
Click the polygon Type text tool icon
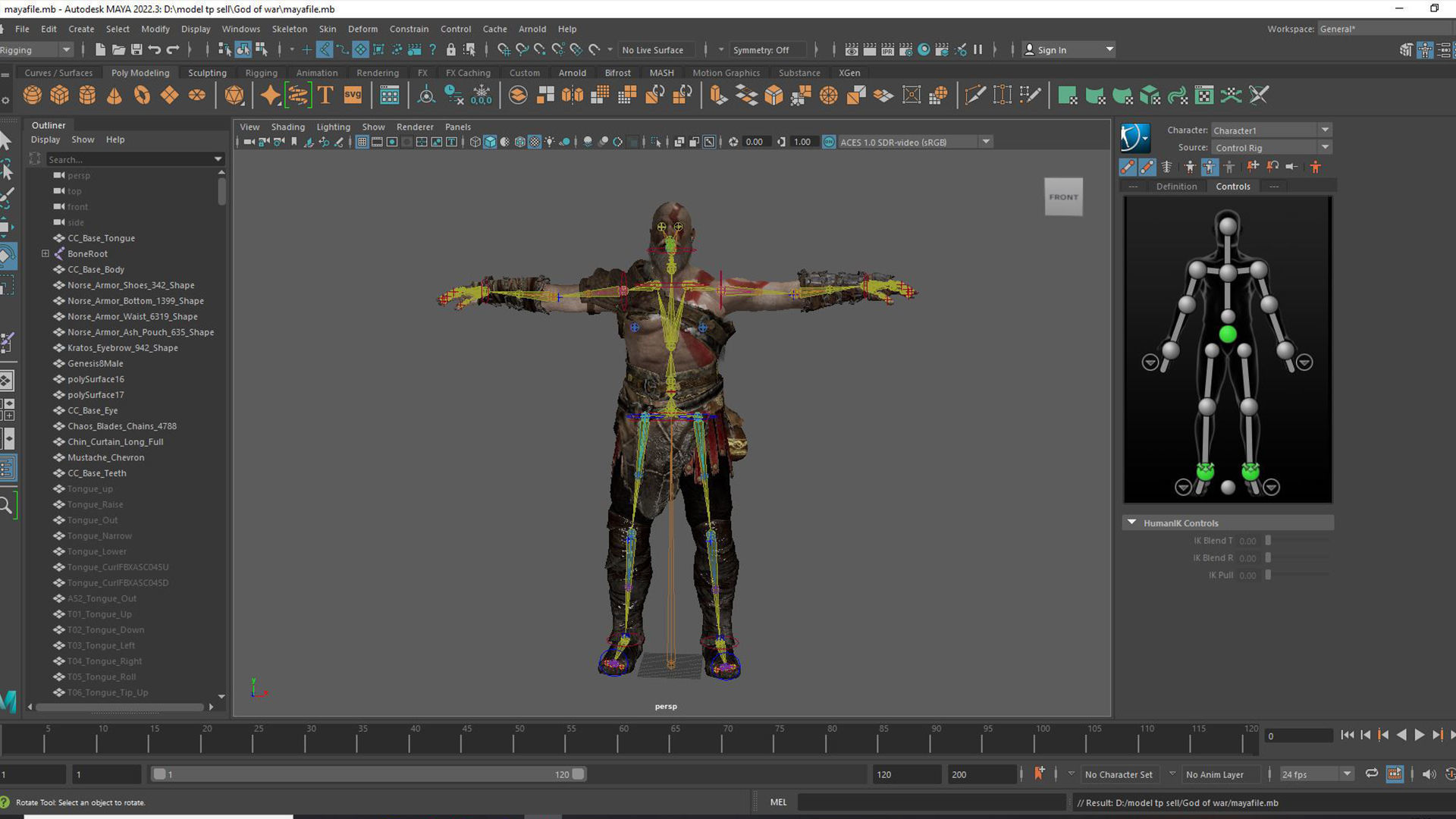coord(325,96)
